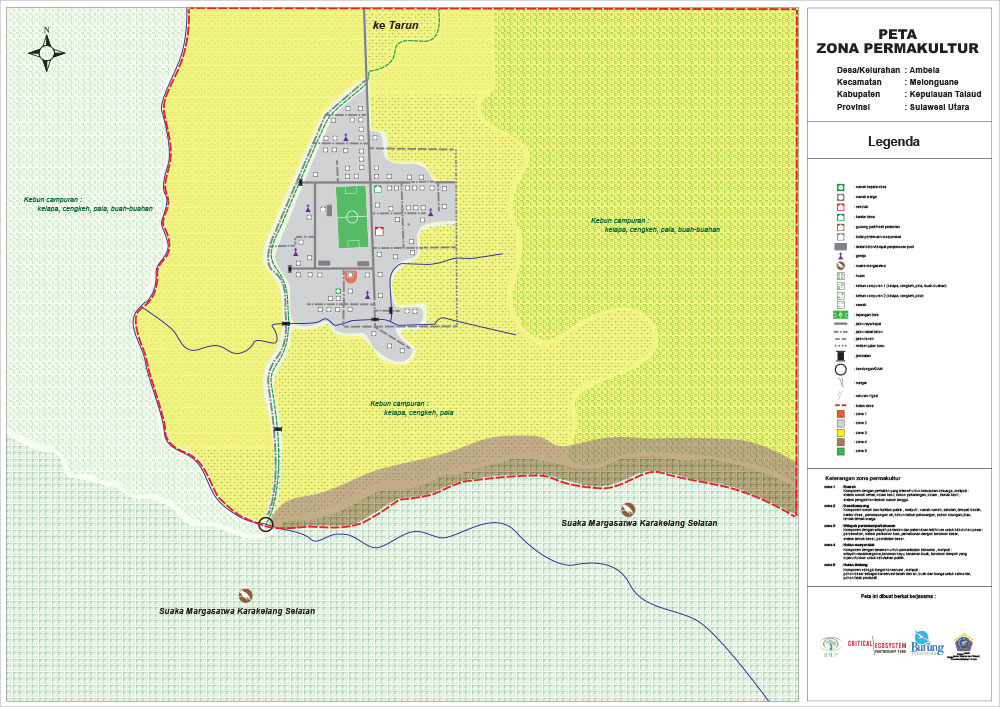Screen dimensions: 1000x707
Task: Click the 'PETA ZONA PERMAKULTUR' title
Action: (x=897, y=40)
